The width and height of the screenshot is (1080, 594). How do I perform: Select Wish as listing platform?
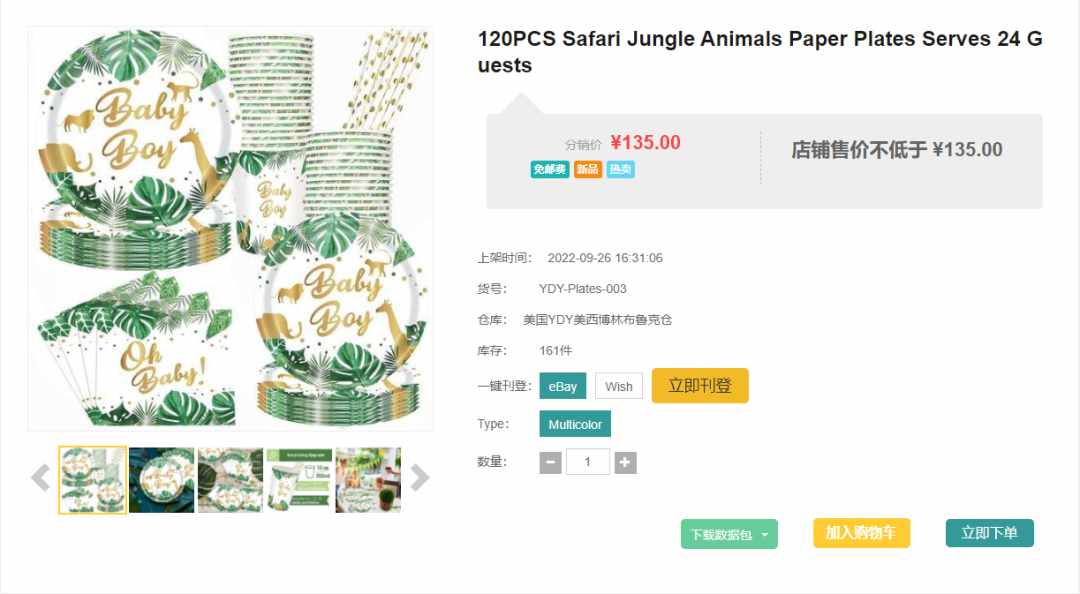(x=619, y=386)
